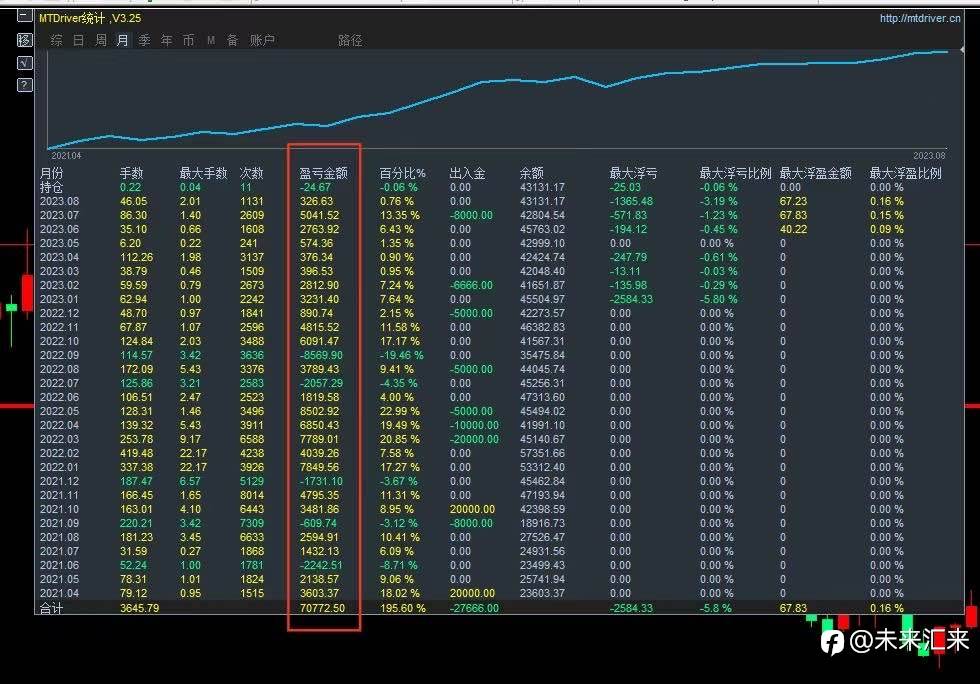
Task: Open the 币 currency tab
Action: [x=188, y=40]
